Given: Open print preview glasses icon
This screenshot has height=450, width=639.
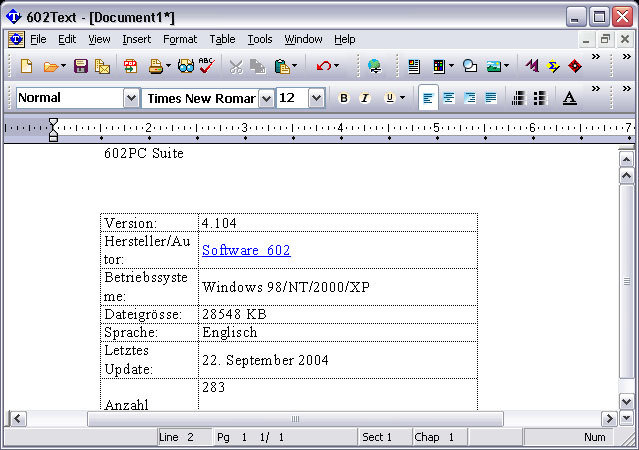Looking at the screenshot, I should pos(186,66).
